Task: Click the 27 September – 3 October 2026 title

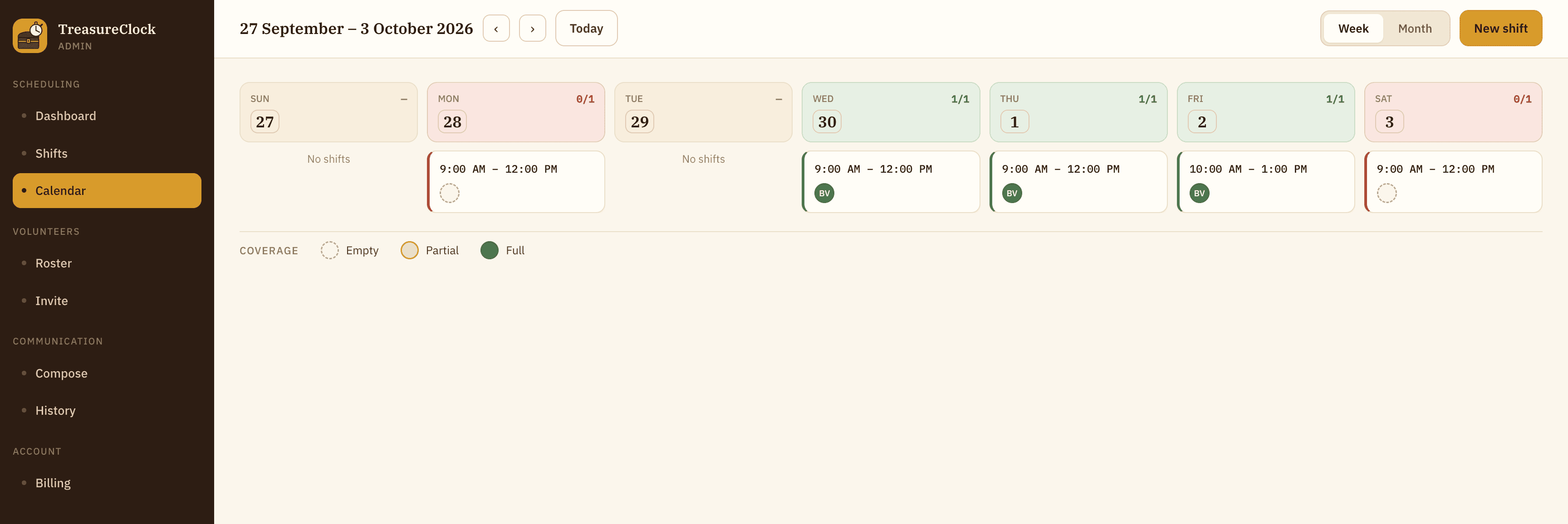Action: (x=356, y=29)
